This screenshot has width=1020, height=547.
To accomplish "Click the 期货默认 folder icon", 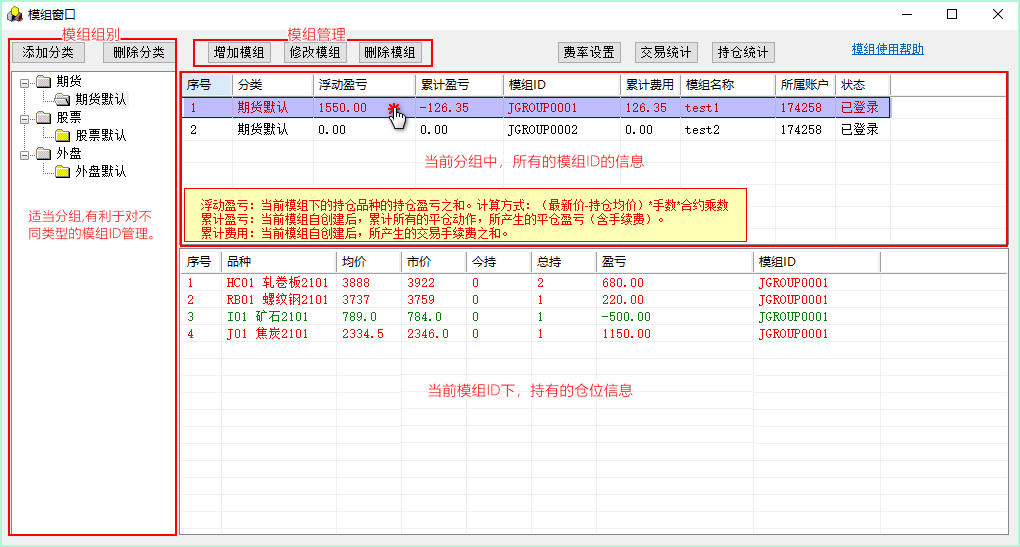I will [x=62, y=100].
